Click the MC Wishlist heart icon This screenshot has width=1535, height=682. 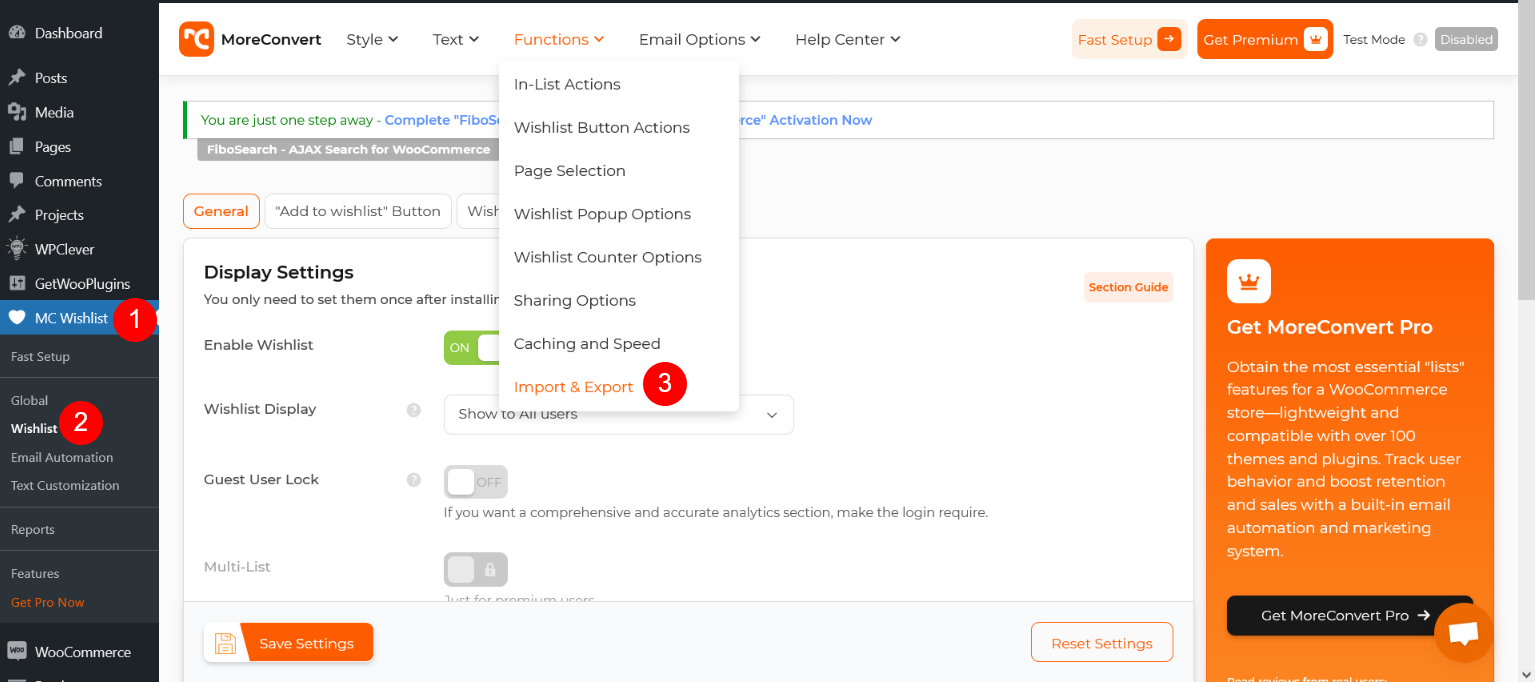(16, 318)
